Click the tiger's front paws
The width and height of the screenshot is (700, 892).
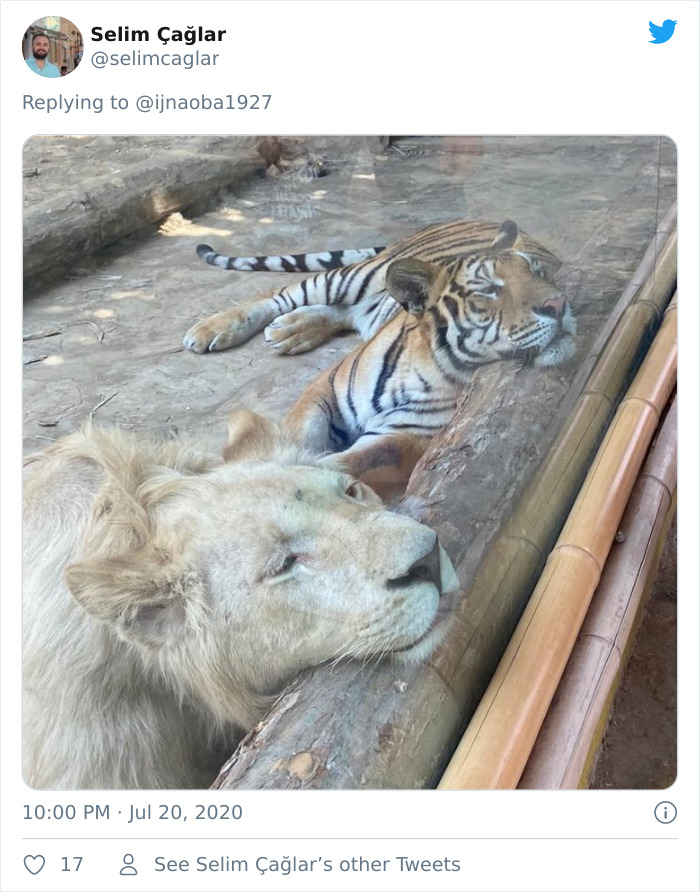(x=262, y=330)
